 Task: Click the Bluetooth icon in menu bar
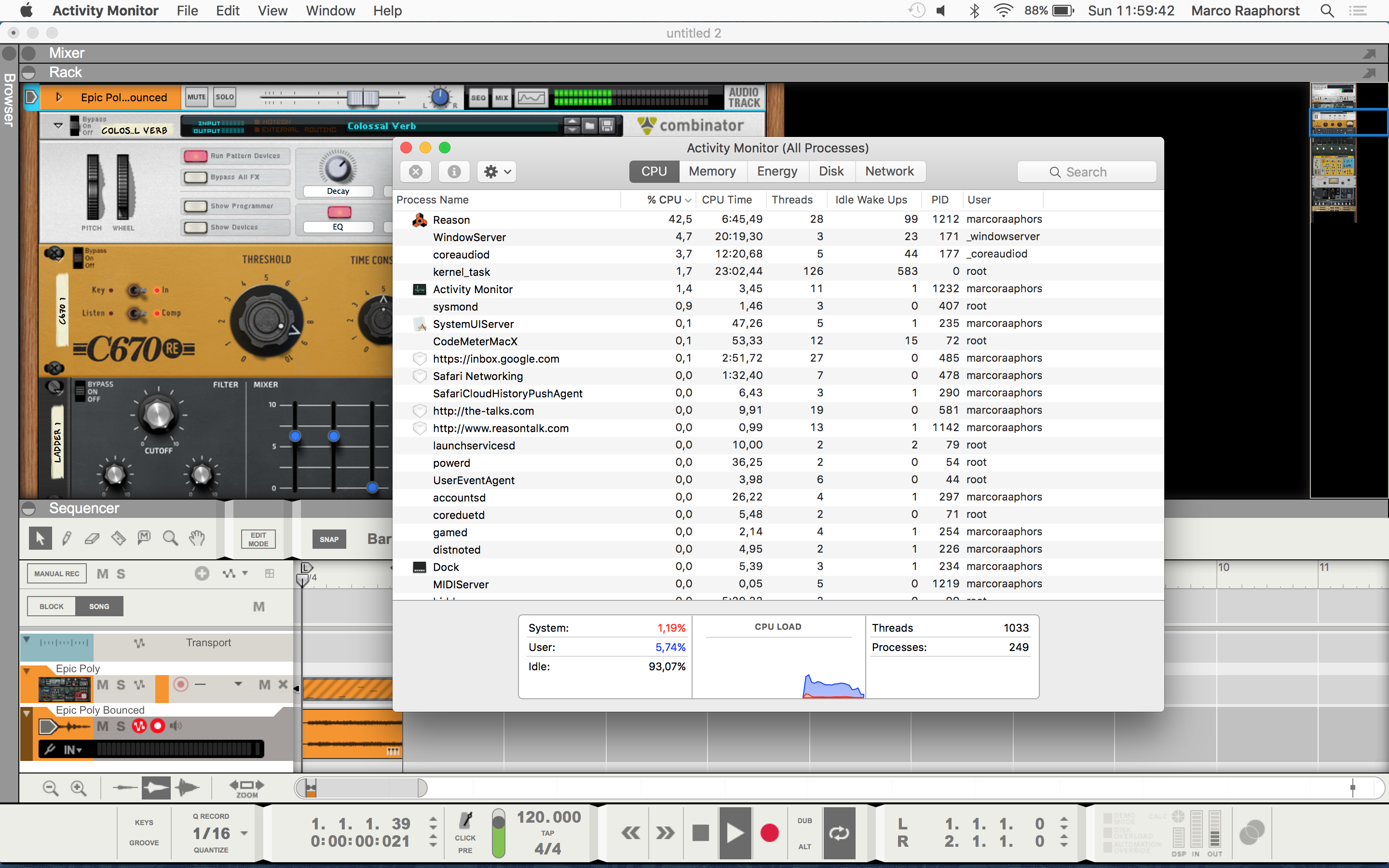tap(974, 10)
